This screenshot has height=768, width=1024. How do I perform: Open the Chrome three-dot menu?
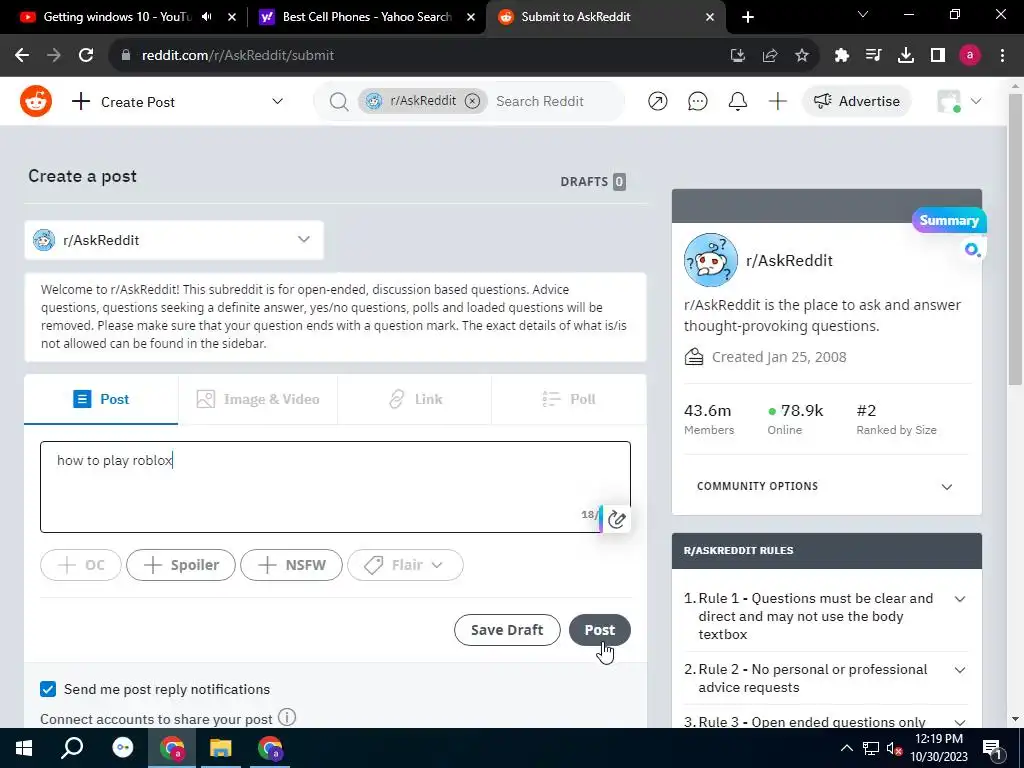coord(1002,56)
